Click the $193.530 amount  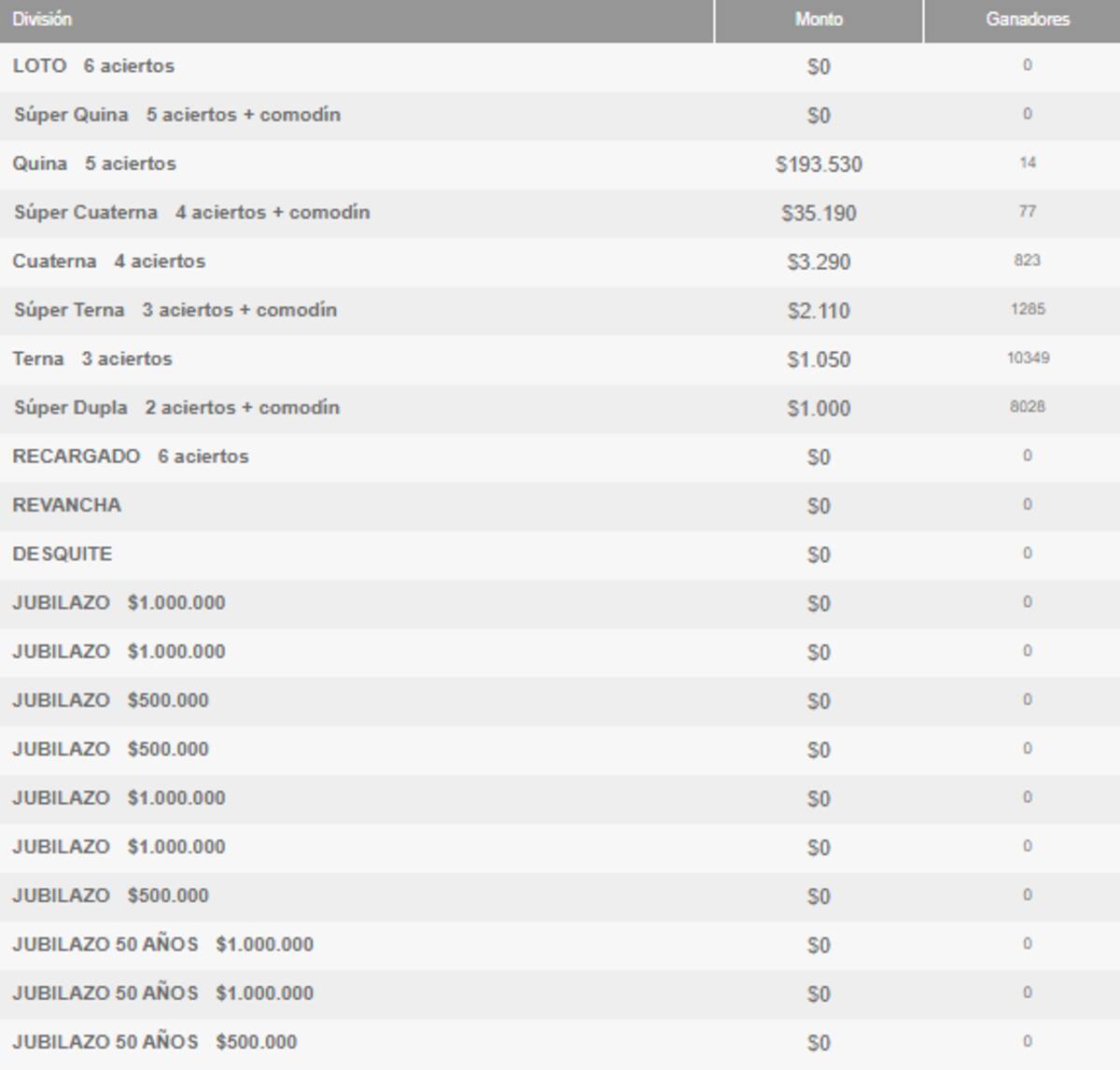tap(819, 164)
